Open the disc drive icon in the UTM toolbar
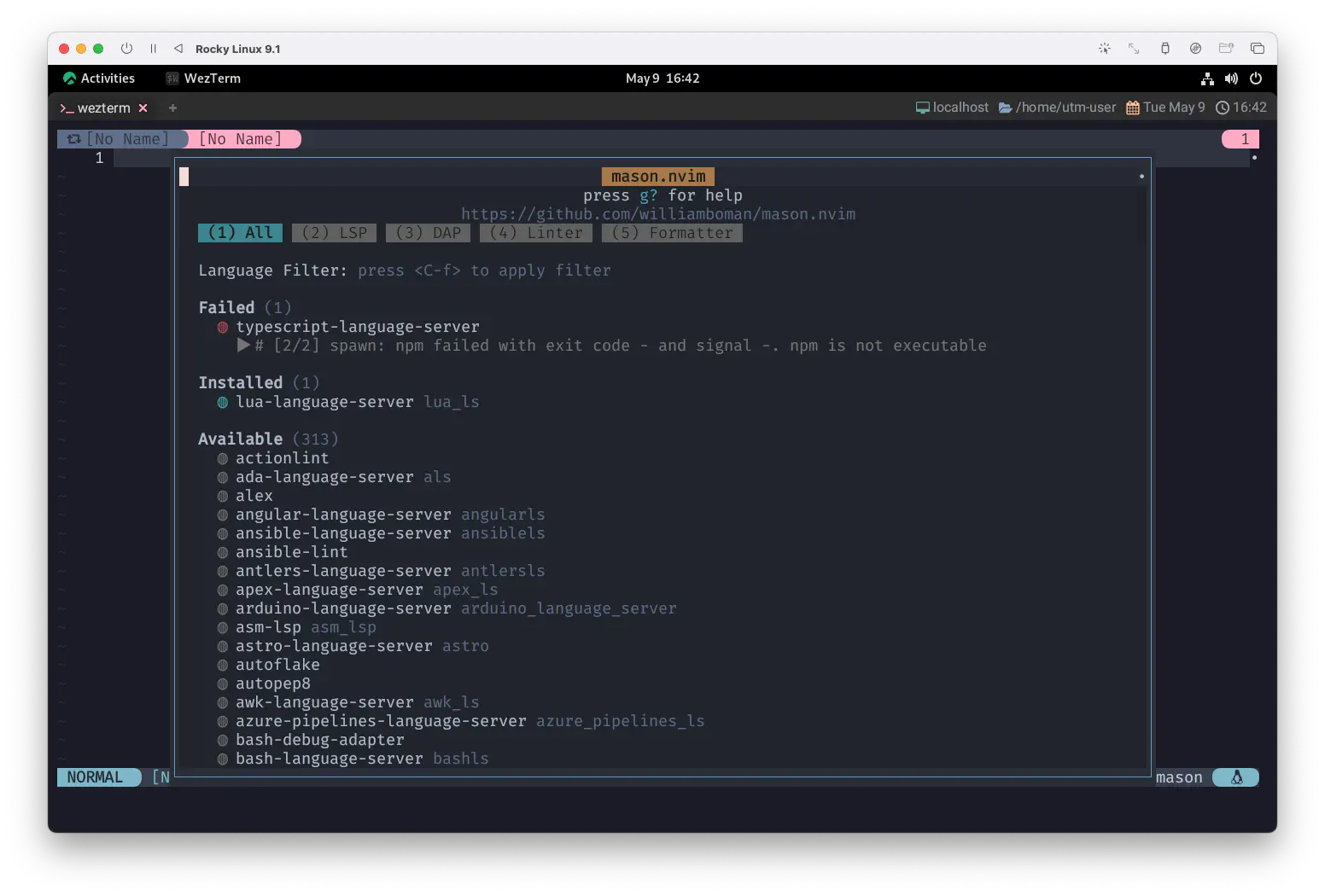 (x=1195, y=49)
